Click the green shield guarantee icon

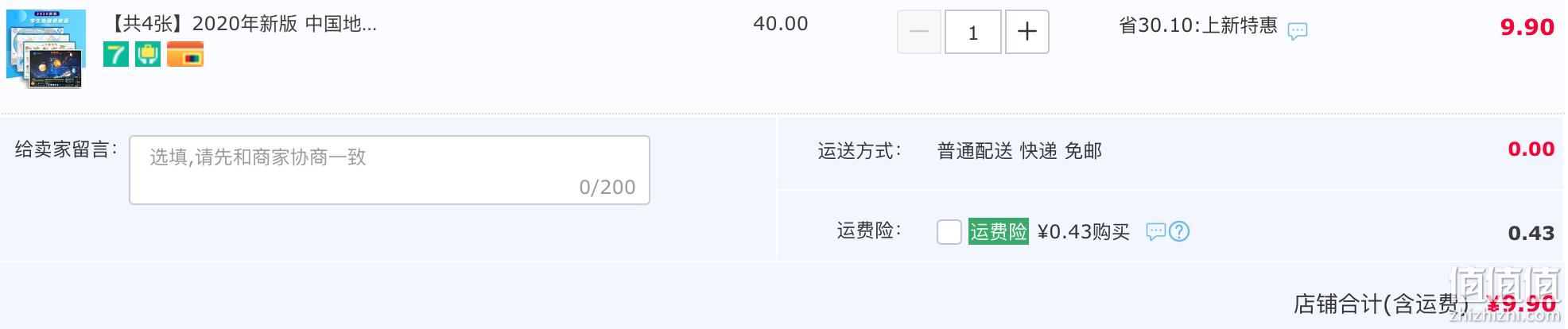tap(148, 54)
